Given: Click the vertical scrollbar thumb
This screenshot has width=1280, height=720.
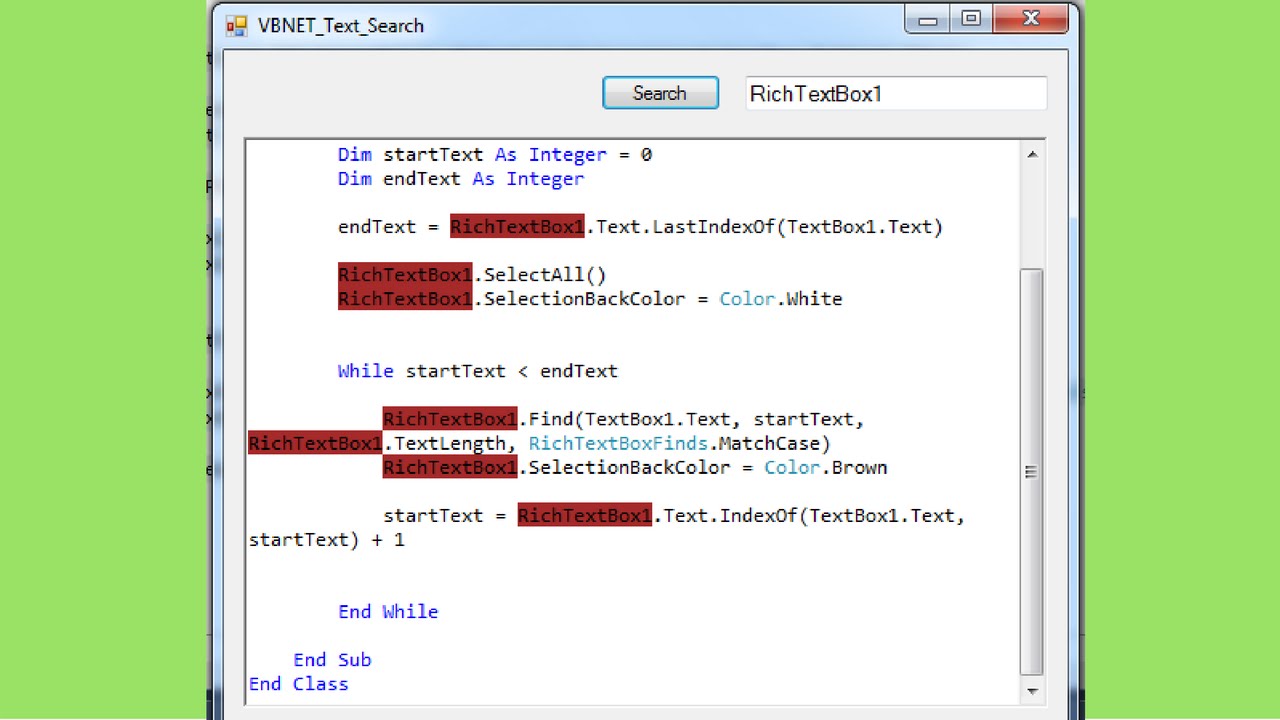Looking at the screenshot, I should (x=1031, y=472).
